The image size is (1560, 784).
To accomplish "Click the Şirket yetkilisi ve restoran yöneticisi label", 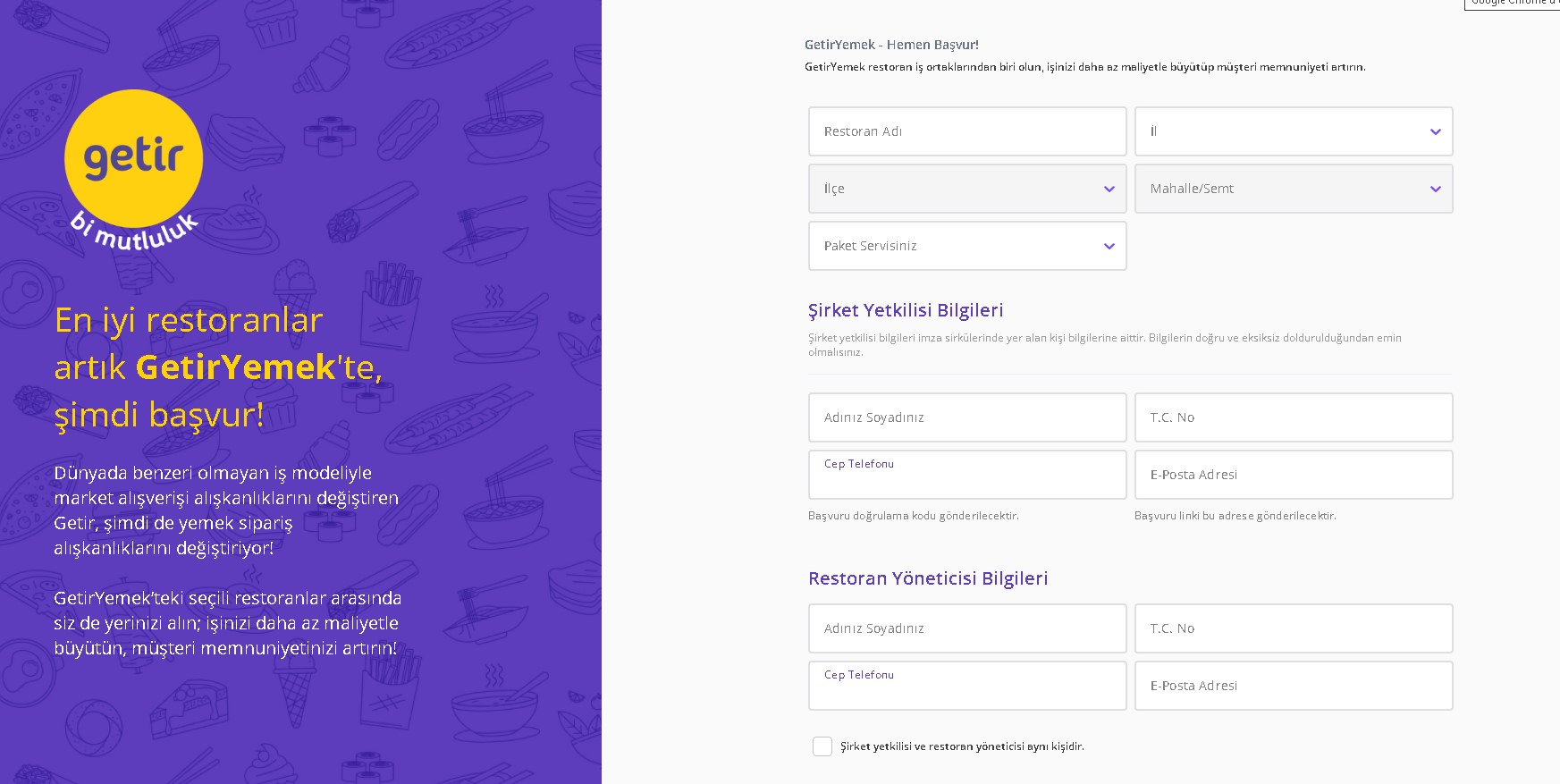I will click(962, 746).
